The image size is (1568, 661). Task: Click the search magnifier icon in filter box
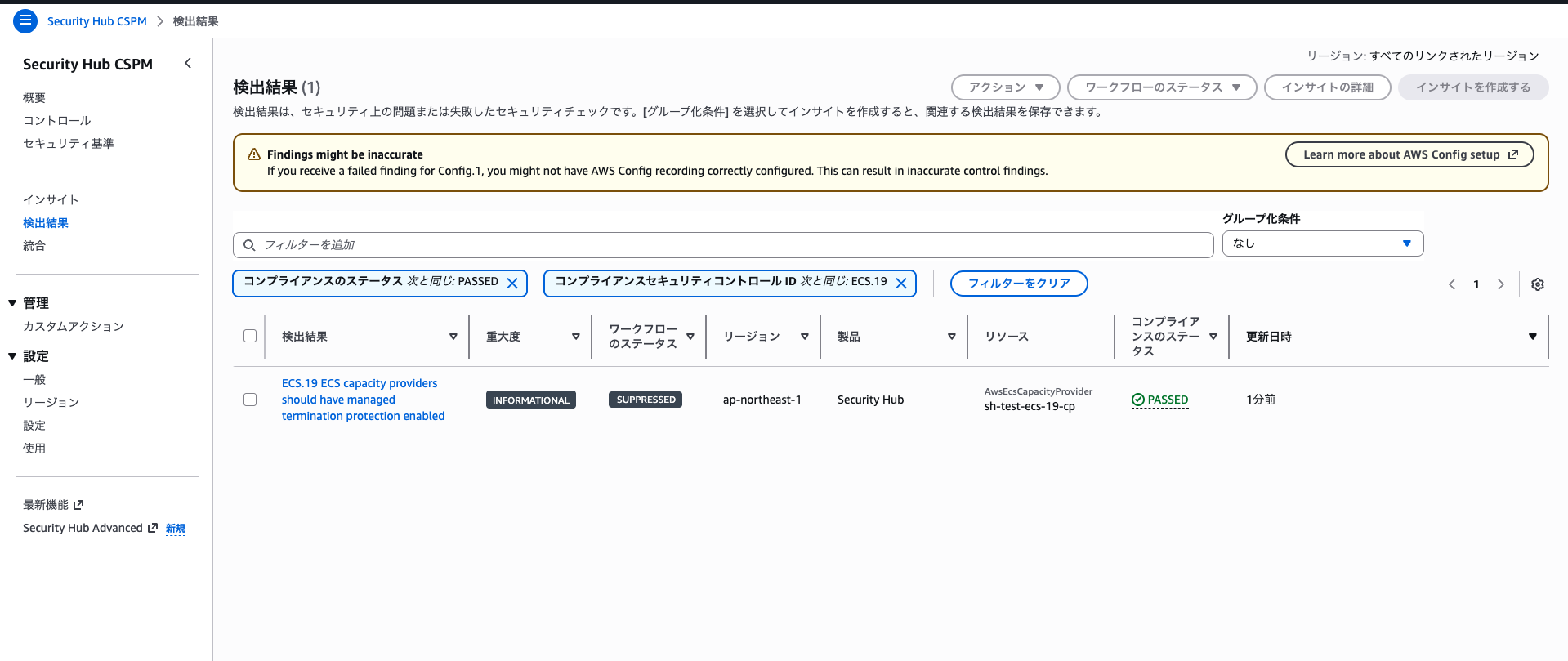point(249,245)
